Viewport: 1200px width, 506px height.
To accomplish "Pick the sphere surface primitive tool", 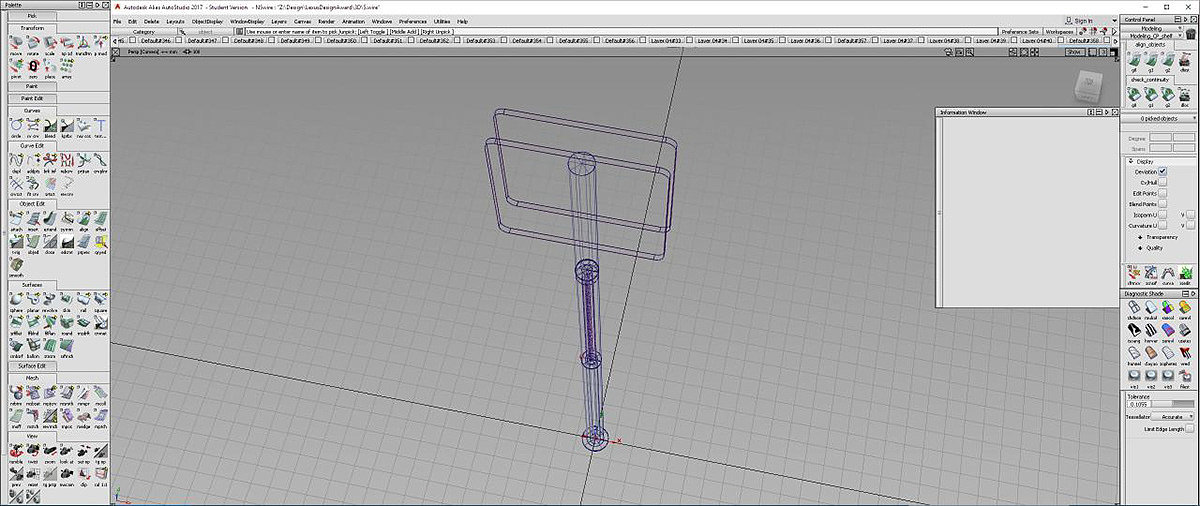I will (17, 298).
